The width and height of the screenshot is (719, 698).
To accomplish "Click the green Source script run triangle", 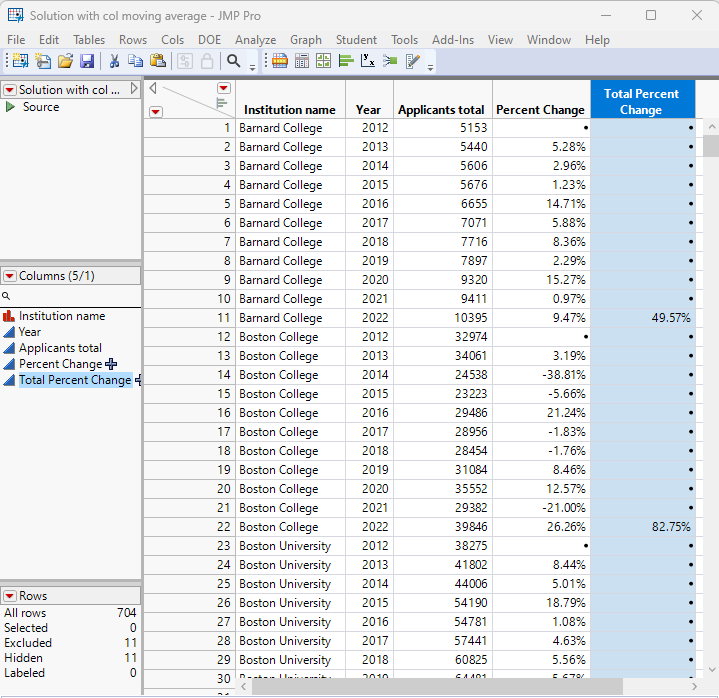I will coord(10,107).
